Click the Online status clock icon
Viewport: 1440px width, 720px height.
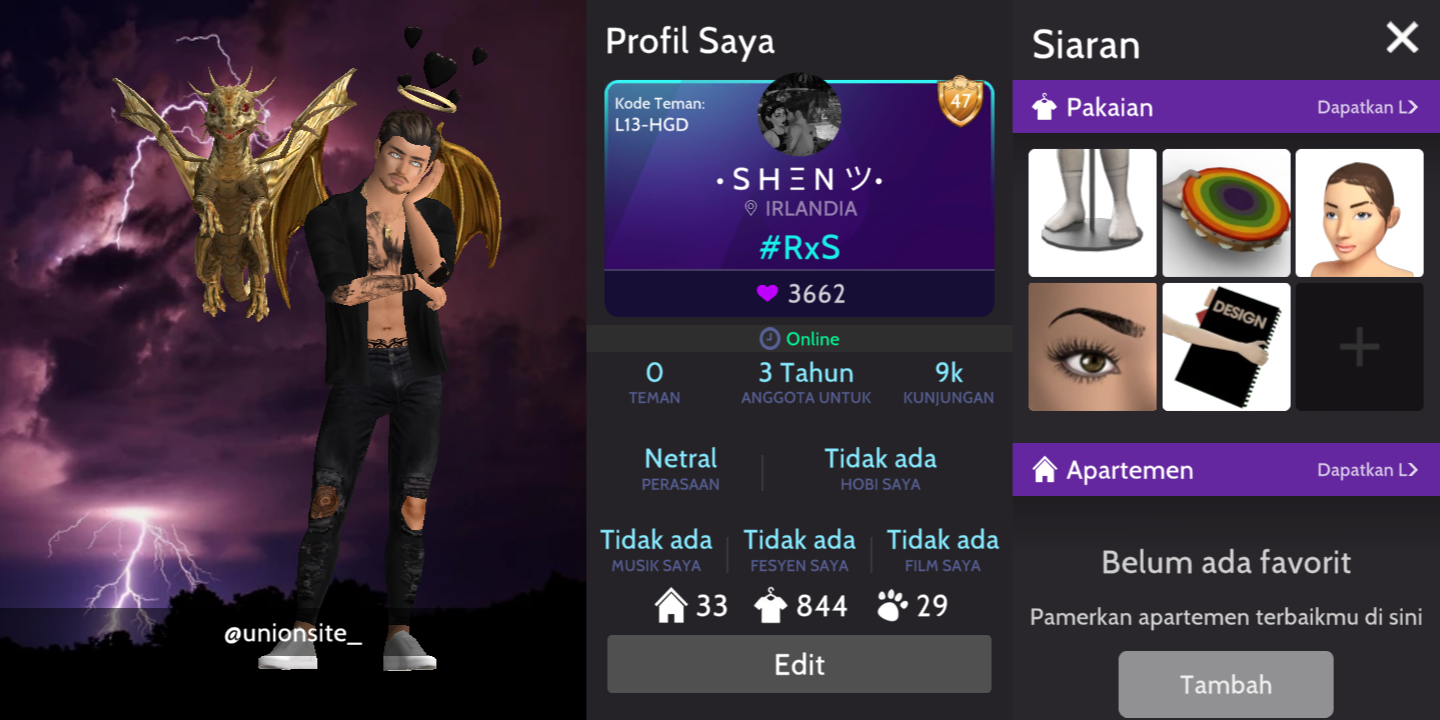click(x=770, y=339)
